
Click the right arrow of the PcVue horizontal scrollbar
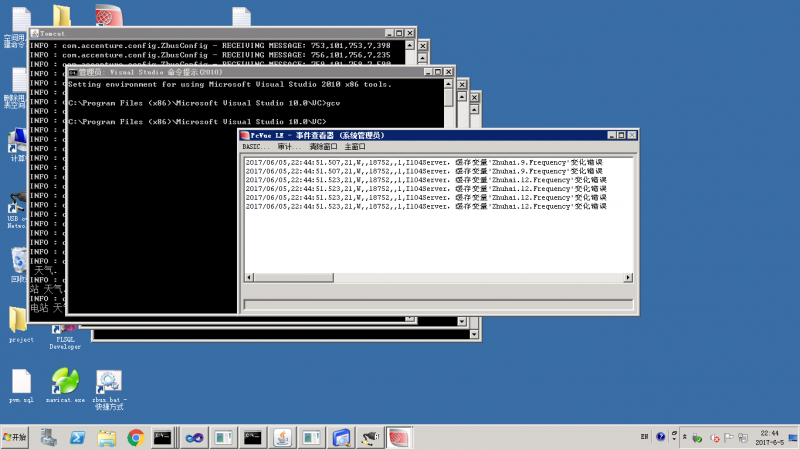(628, 278)
